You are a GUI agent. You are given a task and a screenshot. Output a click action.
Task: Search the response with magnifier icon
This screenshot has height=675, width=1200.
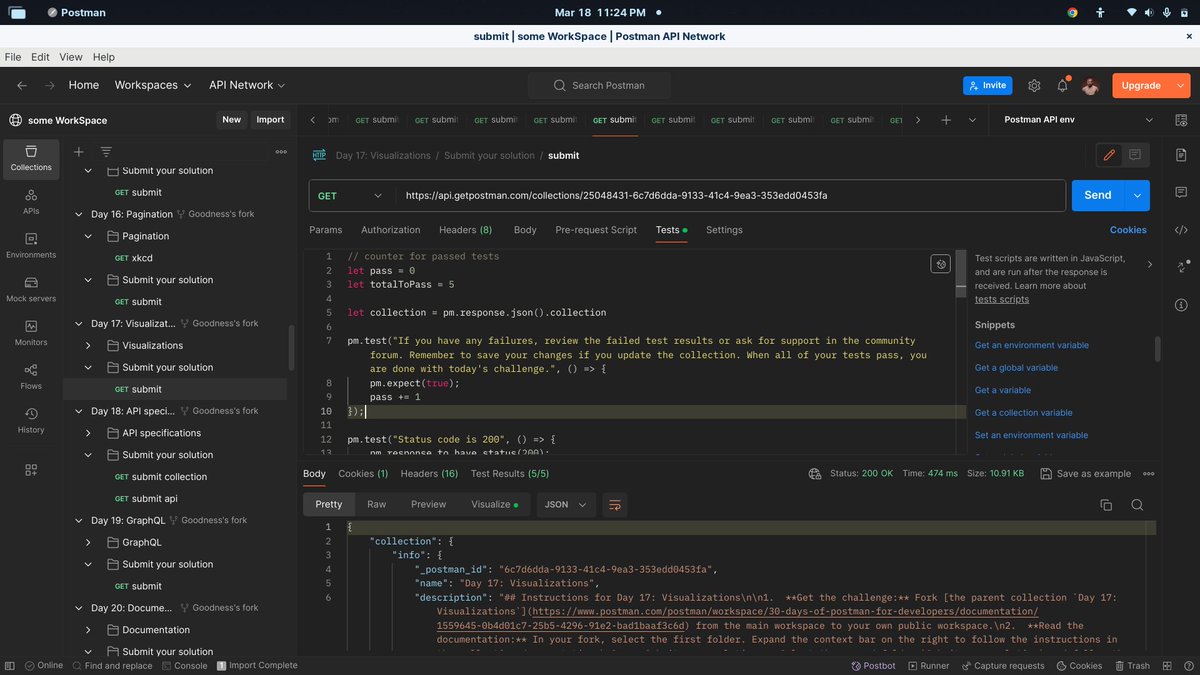pyautogui.click(x=1137, y=505)
